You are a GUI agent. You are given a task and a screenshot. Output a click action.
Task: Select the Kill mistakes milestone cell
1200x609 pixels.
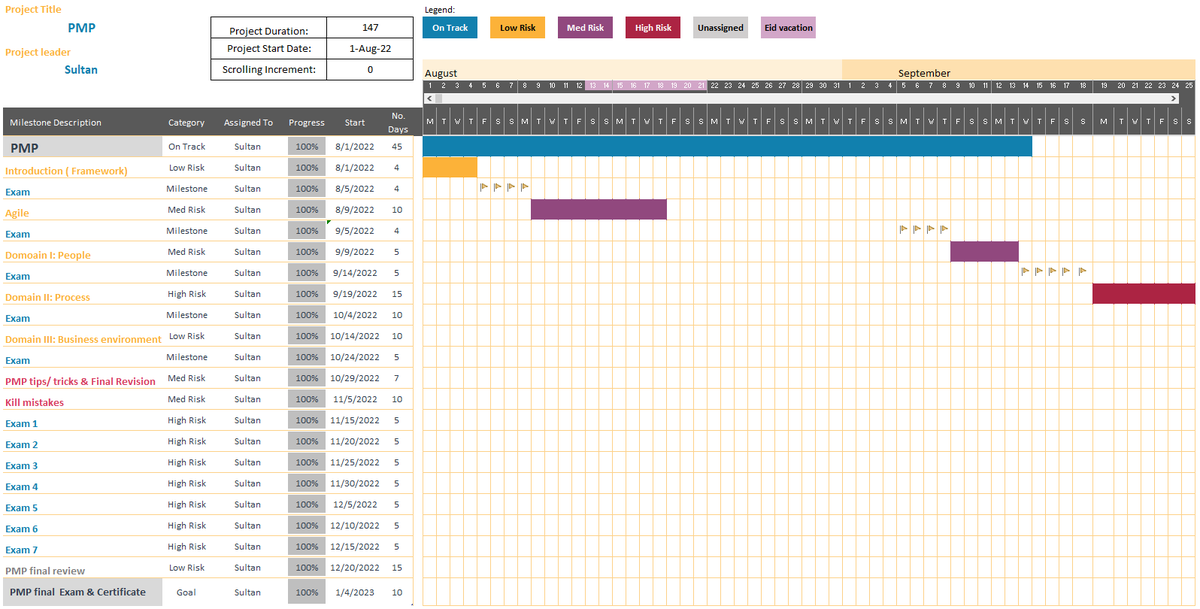tap(82, 401)
